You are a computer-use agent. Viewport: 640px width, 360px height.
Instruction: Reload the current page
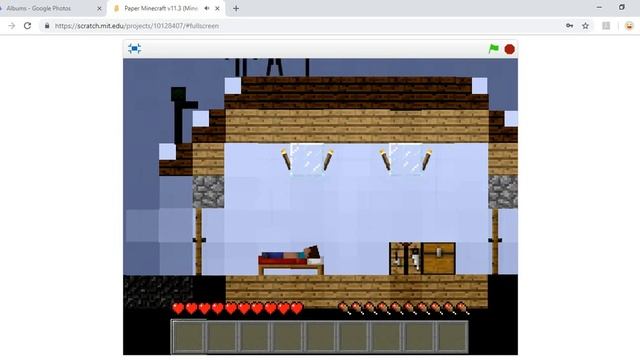[27, 26]
